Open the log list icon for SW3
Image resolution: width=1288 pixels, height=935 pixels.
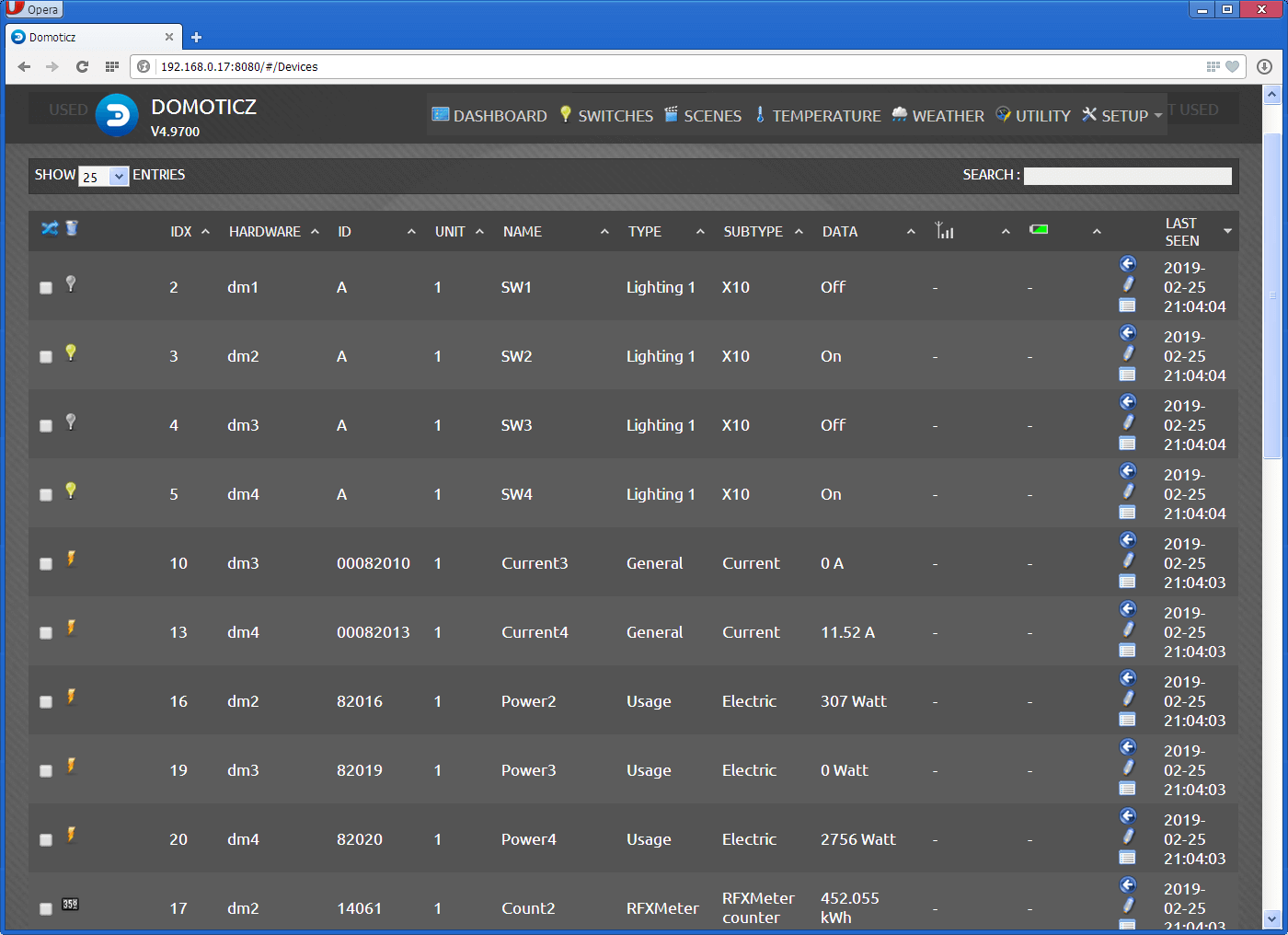click(1127, 444)
